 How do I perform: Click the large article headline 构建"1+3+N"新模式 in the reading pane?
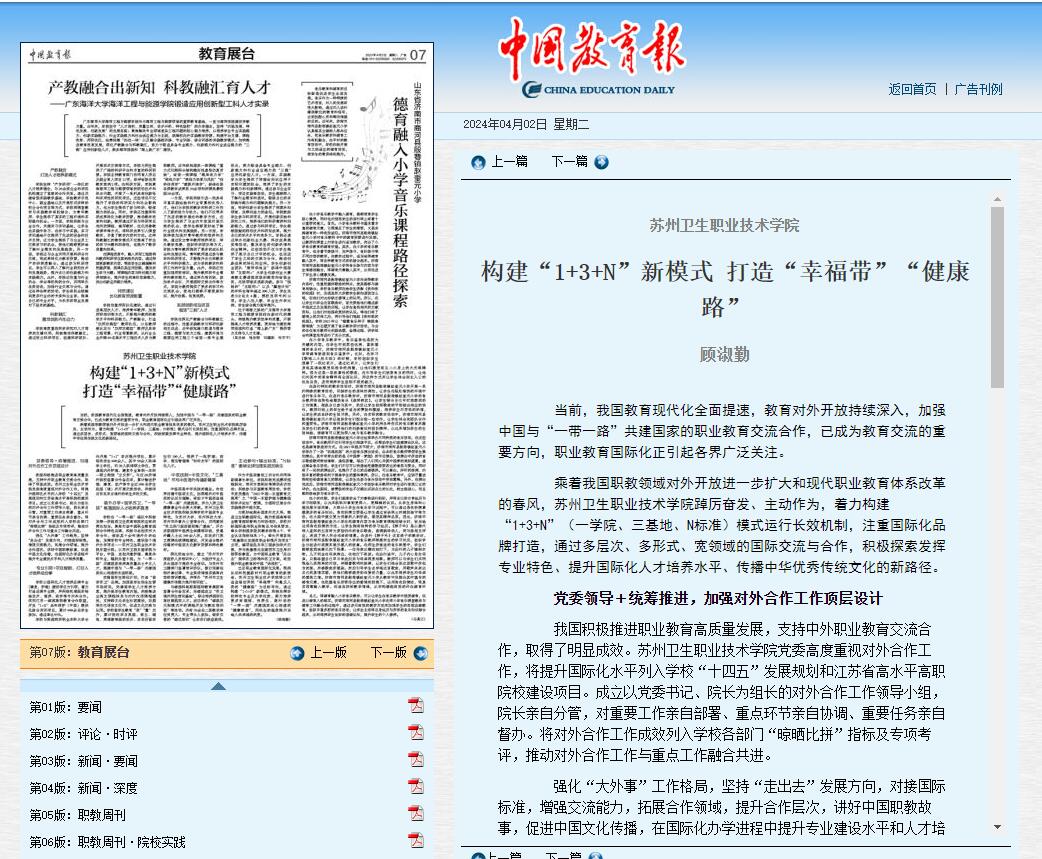pyautogui.click(x=724, y=289)
